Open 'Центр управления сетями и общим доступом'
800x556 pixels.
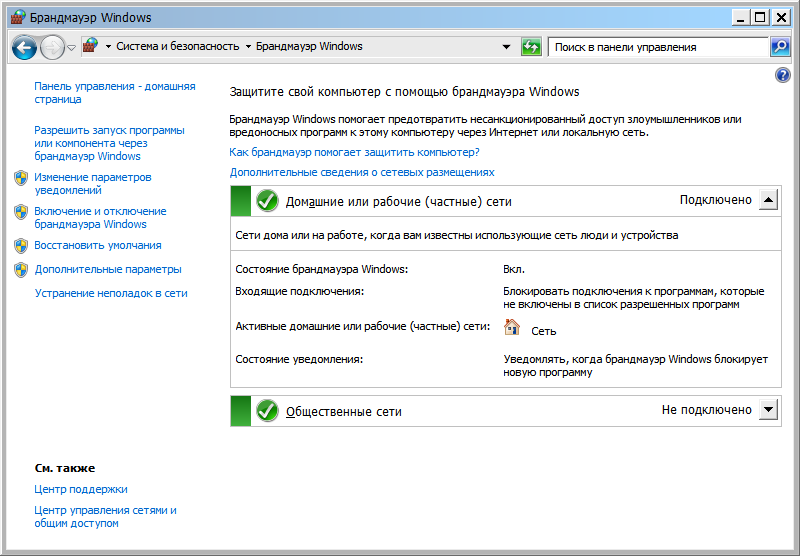(105, 517)
